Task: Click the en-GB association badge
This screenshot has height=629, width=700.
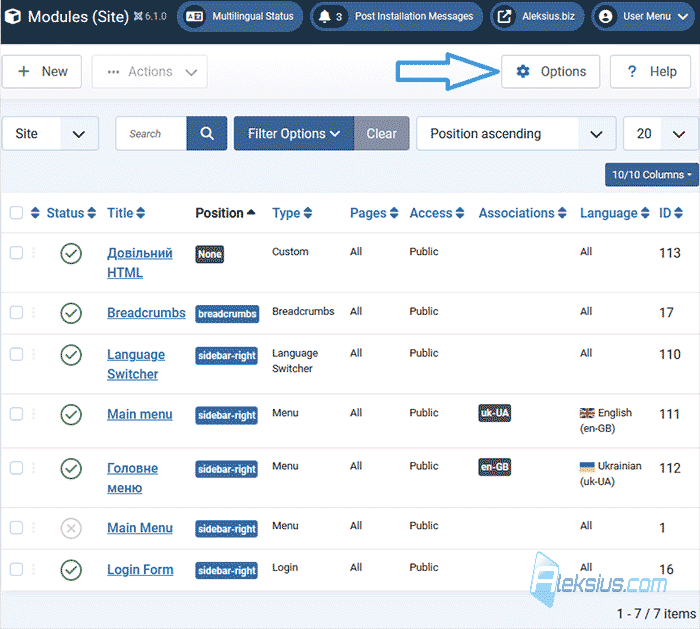Action: point(495,467)
